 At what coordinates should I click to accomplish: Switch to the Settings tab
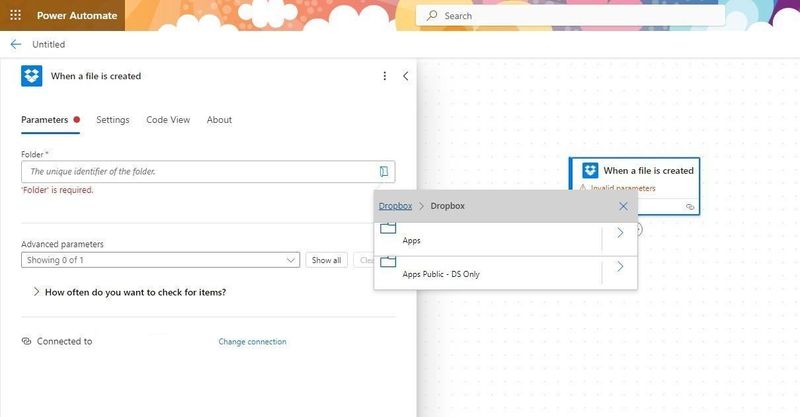coord(113,120)
